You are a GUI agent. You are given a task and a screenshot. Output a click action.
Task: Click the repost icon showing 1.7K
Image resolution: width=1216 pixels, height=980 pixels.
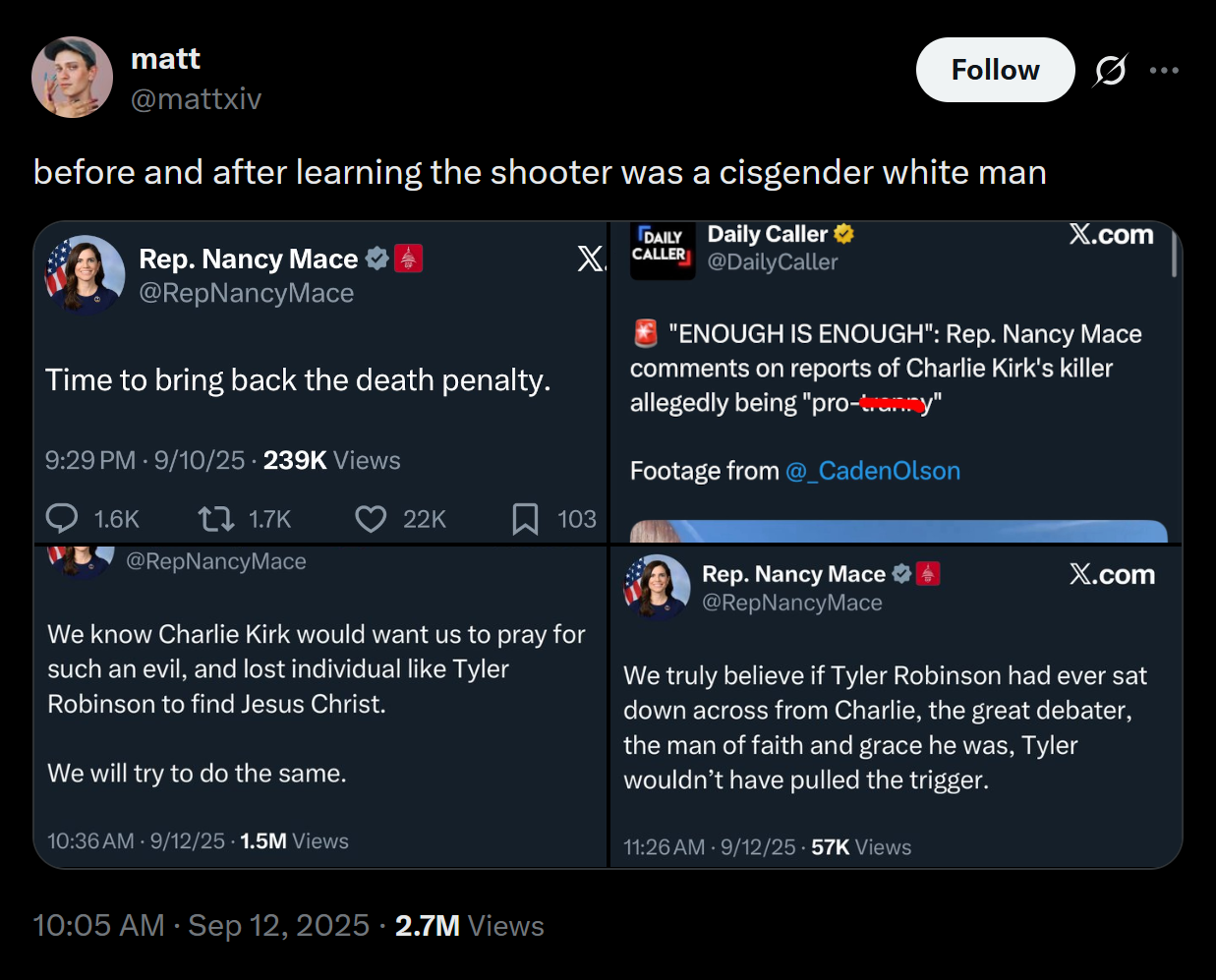tap(216, 518)
